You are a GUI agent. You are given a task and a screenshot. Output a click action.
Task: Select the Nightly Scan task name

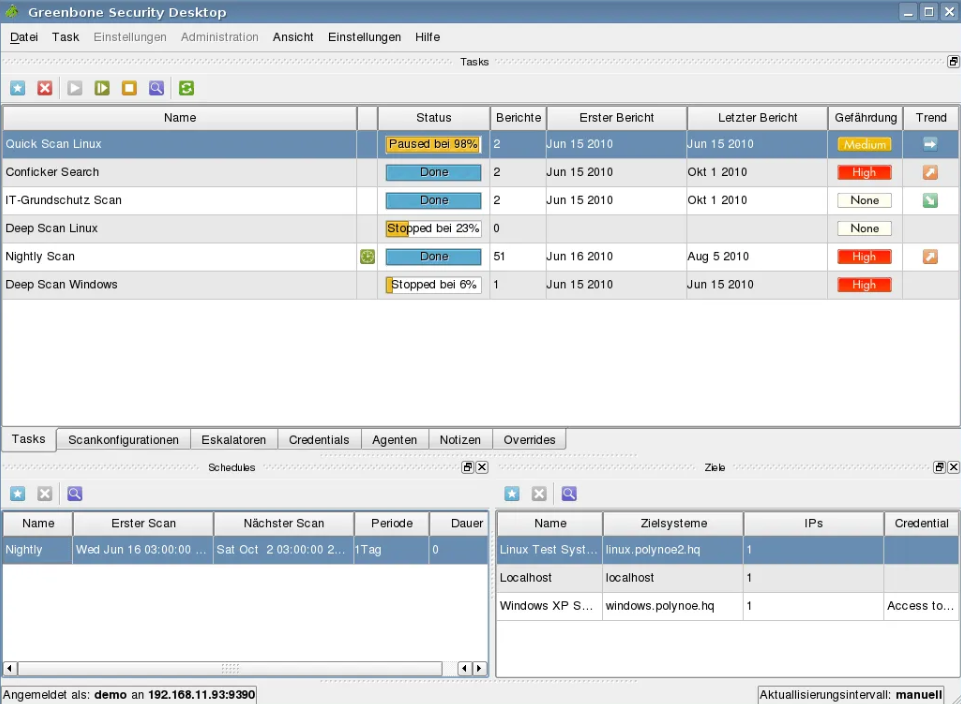tap(40, 257)
